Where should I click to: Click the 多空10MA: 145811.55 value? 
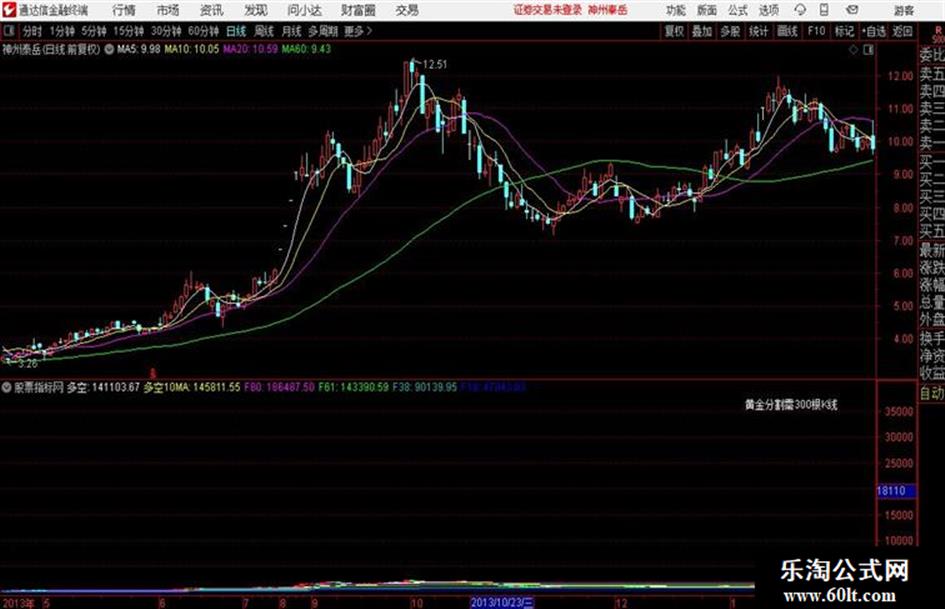click(x=192, y=388)
